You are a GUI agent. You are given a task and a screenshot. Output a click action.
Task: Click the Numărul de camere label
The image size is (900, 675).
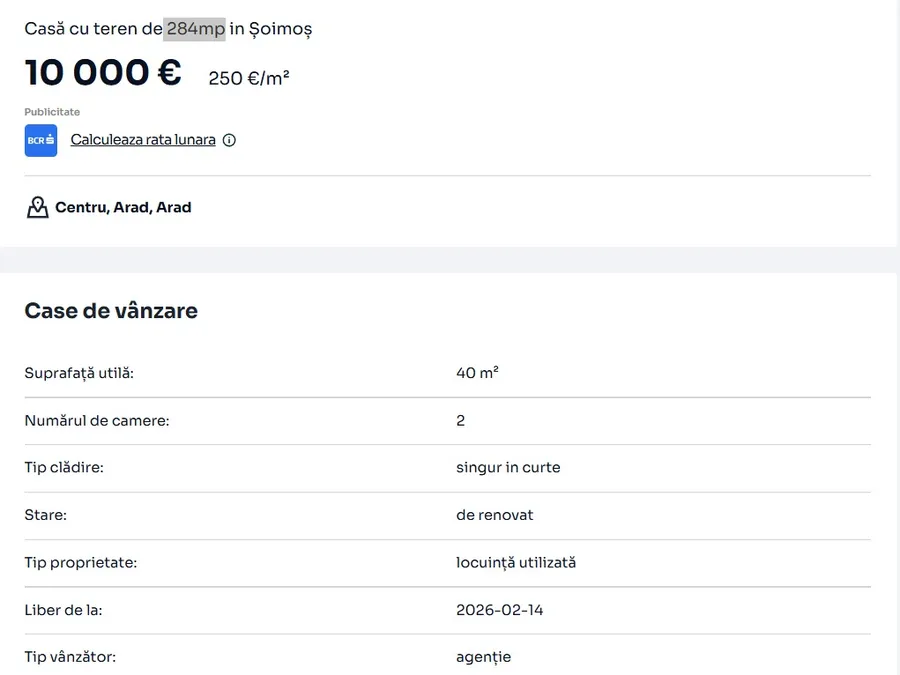click(x=97, y=421)
